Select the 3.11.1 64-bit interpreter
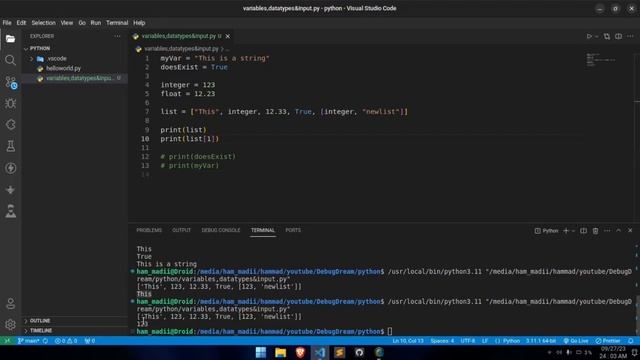 [541, 341]
